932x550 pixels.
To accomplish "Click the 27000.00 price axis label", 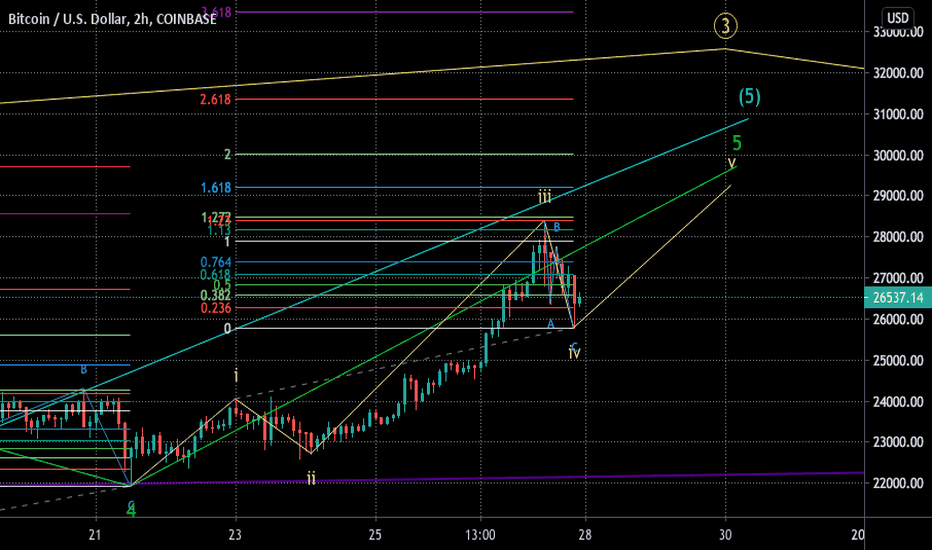I will pos(898,278).
